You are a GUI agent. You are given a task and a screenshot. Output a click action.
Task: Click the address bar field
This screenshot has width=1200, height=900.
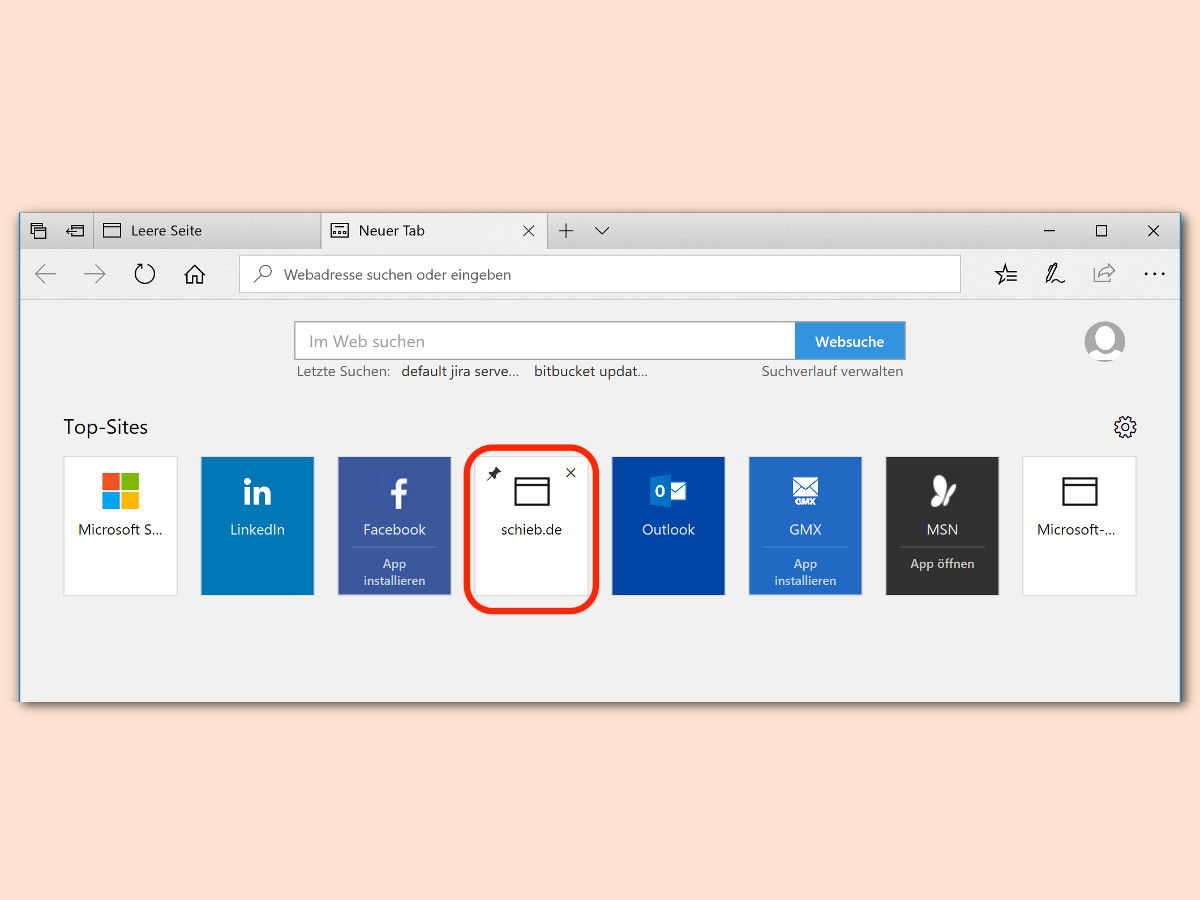600,274
